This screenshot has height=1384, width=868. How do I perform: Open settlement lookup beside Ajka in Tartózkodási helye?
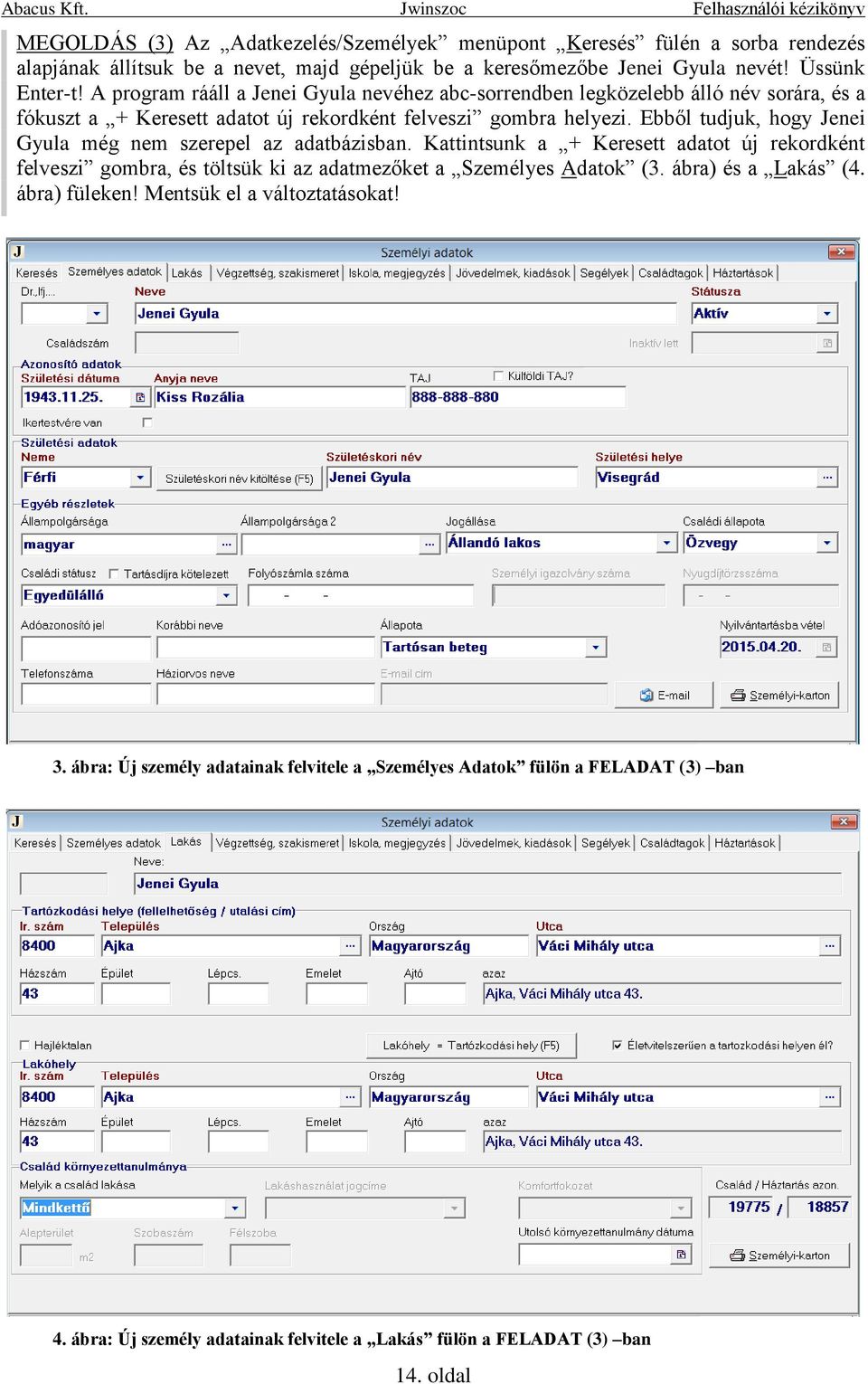tap(351, 946)
